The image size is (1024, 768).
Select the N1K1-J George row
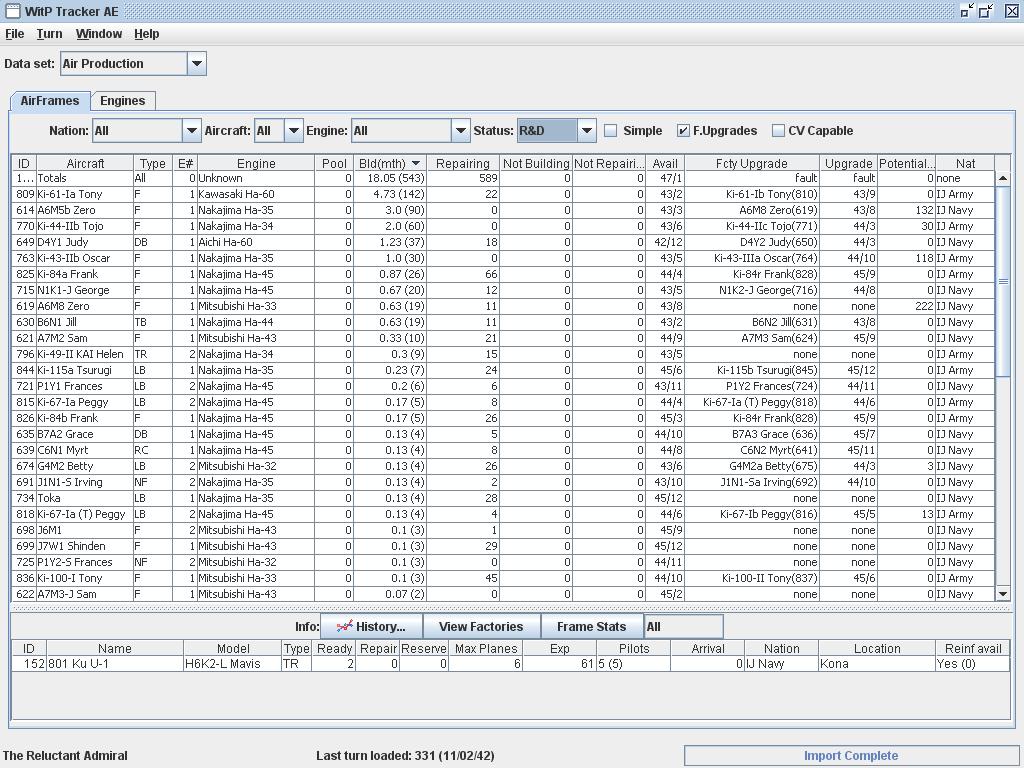coord(503,290)
